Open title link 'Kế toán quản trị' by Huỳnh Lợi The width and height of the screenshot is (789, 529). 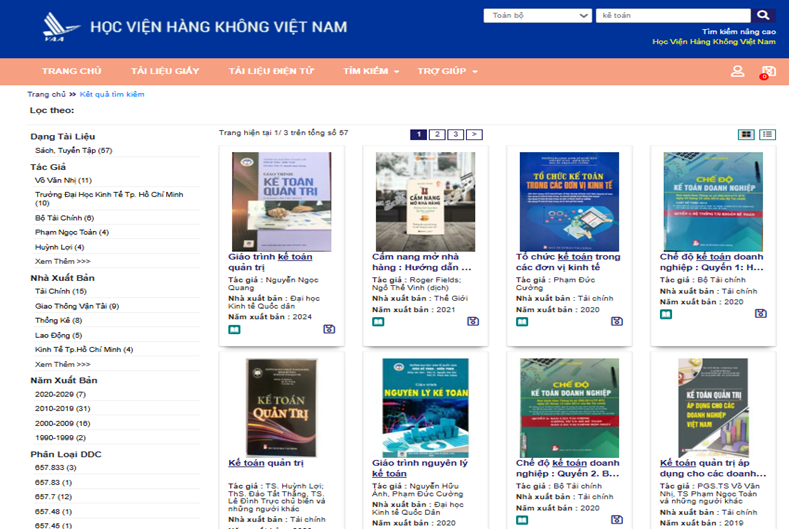266,463
